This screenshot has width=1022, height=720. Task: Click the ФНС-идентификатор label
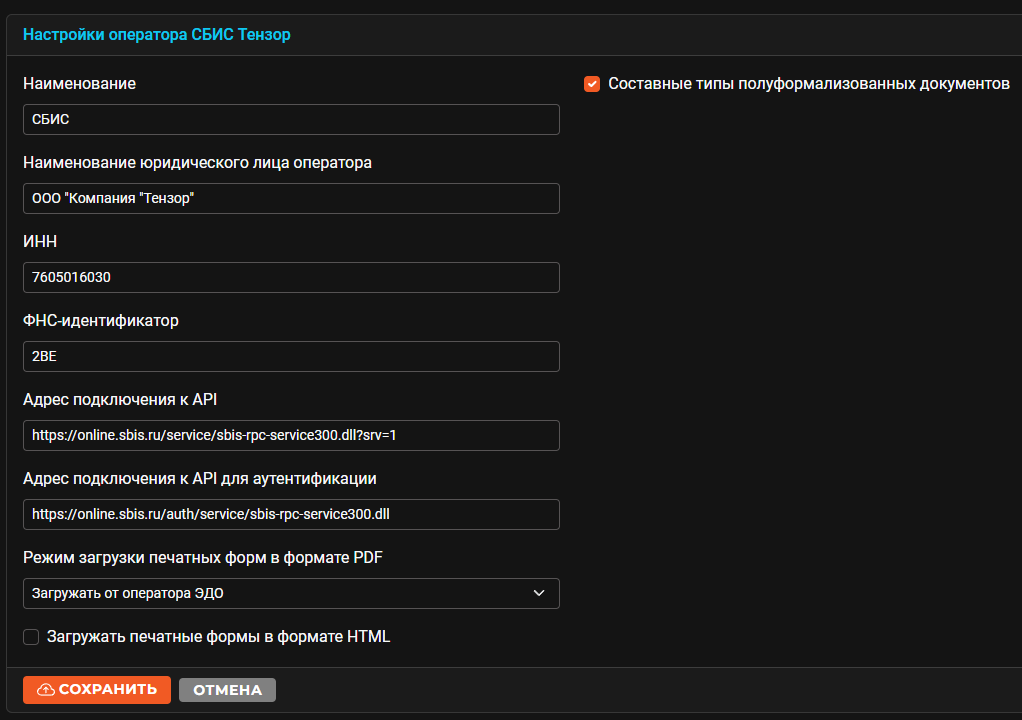point(100,321)
